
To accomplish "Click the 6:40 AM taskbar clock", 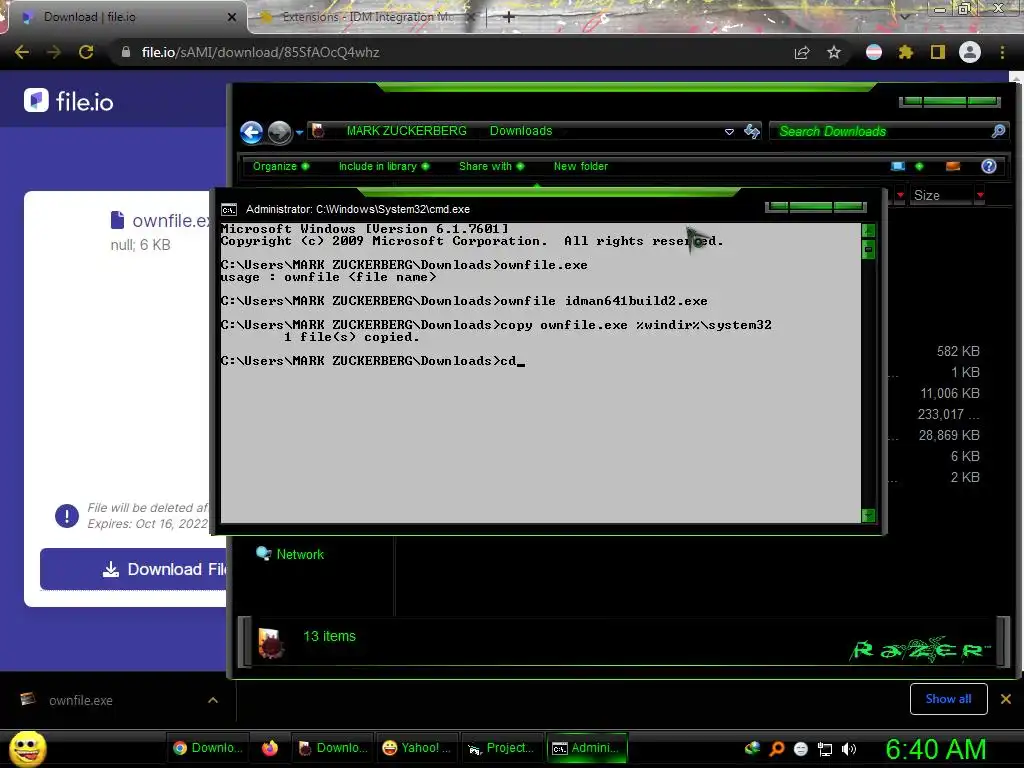I will (935, 749).
